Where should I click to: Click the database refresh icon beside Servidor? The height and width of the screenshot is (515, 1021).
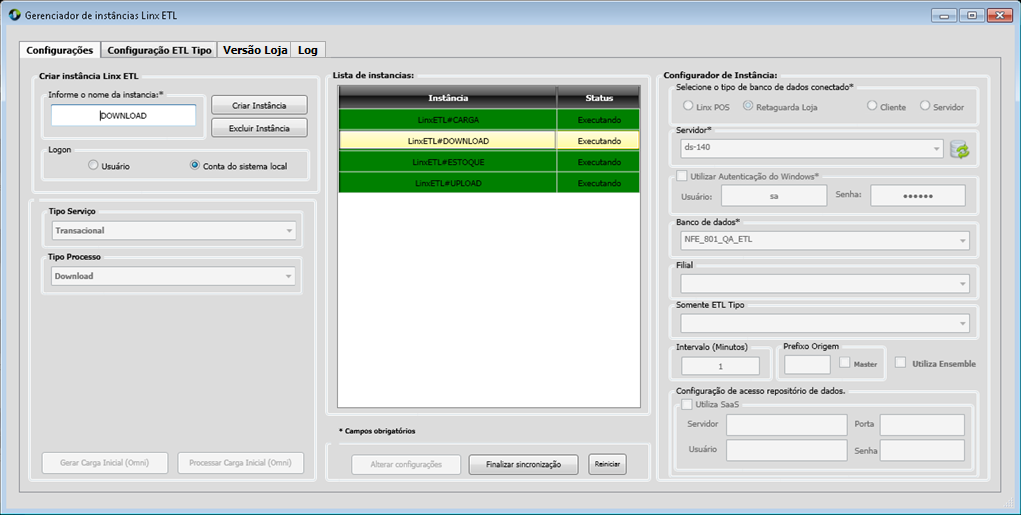959,149
